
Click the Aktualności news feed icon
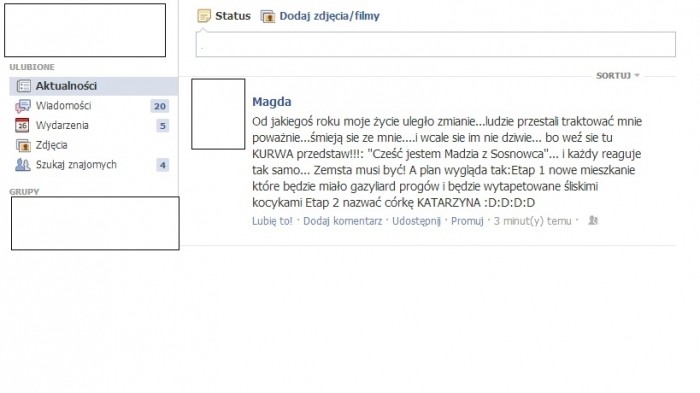(x=24, y=86)
